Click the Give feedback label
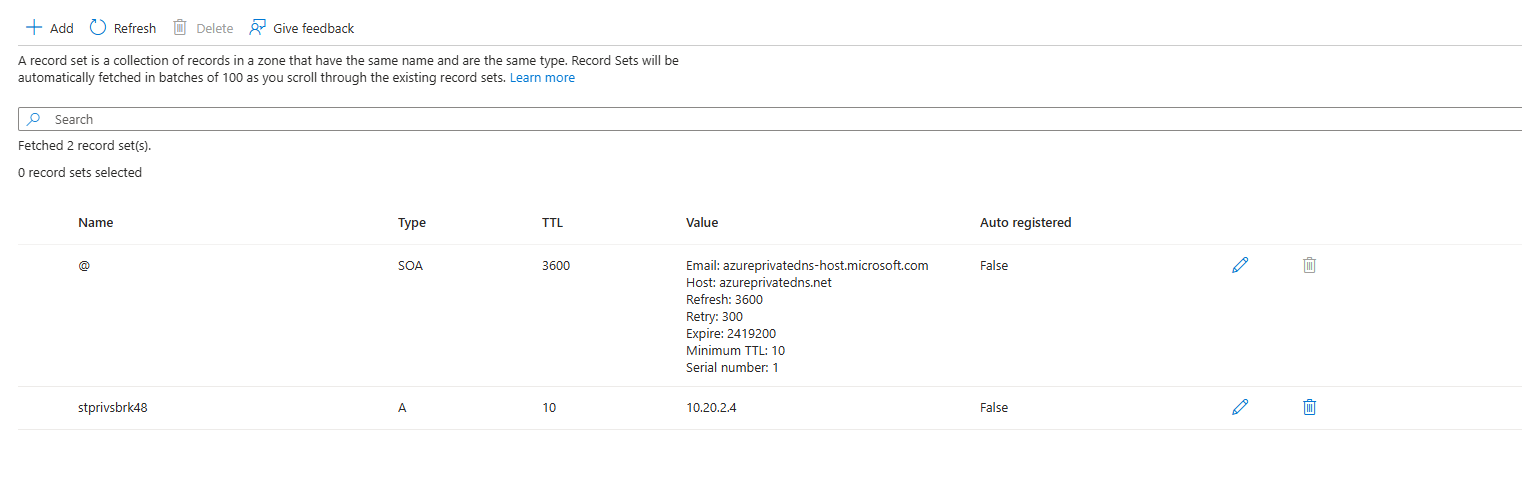The height and width of the screenshot is (489, 1522). (314, 28)
